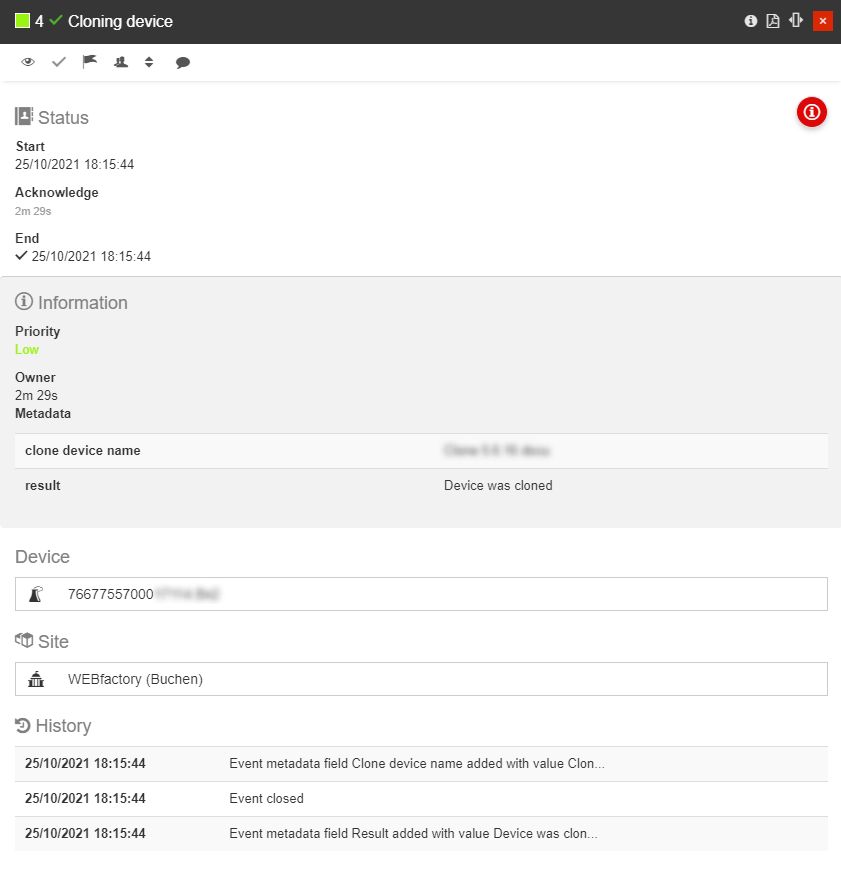
Task: Assign owner using the people icon
Action: pos(121,62)
